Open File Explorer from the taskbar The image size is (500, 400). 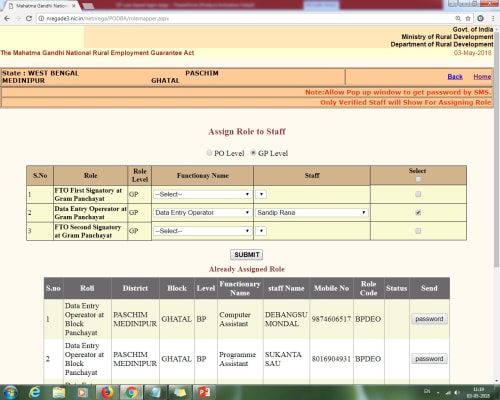point(59,392)
